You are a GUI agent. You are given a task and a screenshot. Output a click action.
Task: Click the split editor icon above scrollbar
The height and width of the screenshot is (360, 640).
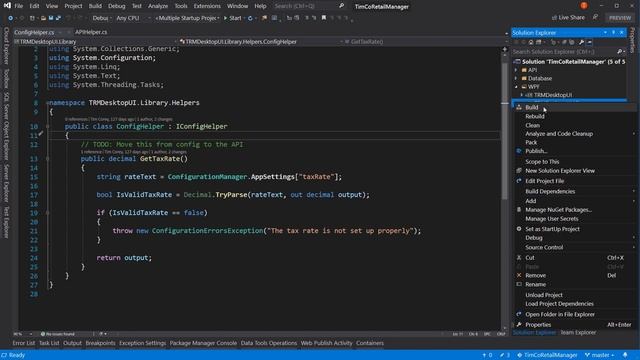tap(504, 49)
